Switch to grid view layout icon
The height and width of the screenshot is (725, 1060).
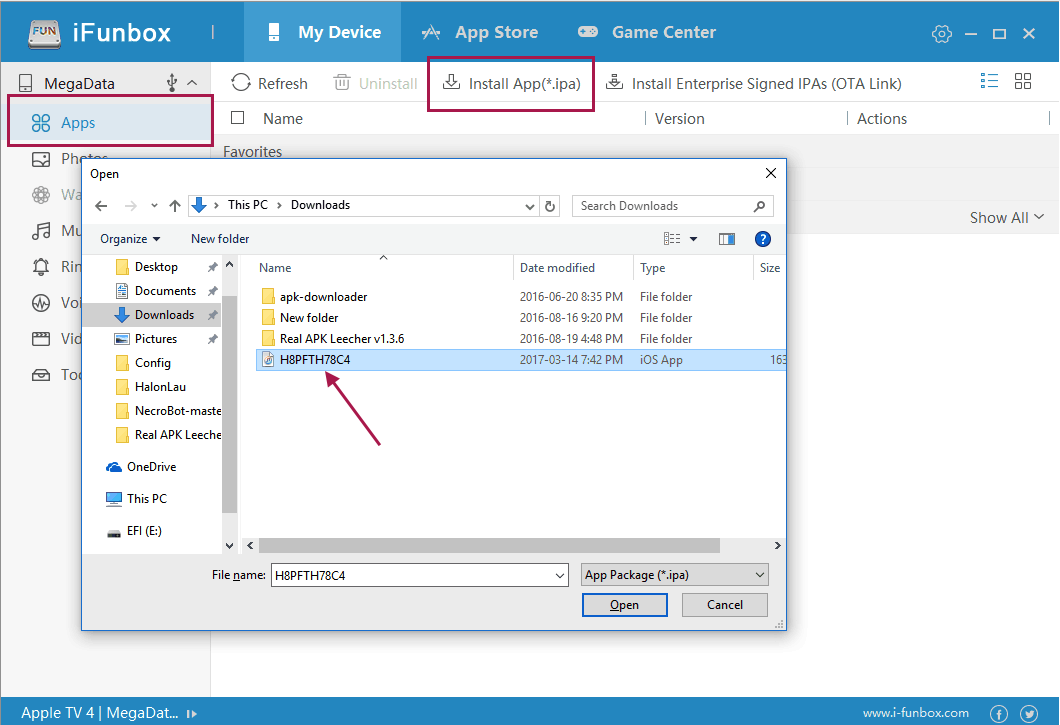coord(1023,81)
